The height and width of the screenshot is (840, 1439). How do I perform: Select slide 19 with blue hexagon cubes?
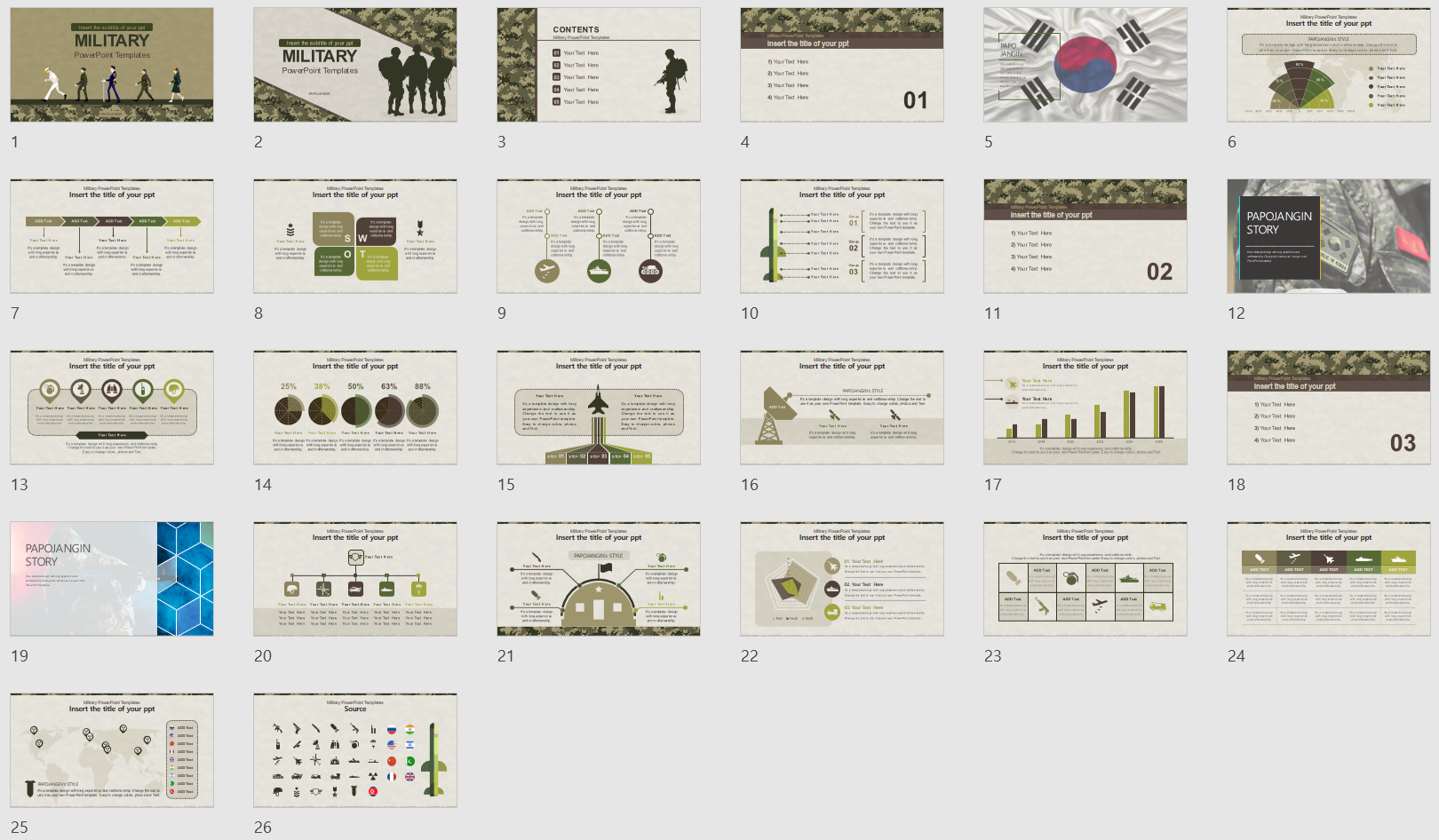112,579
